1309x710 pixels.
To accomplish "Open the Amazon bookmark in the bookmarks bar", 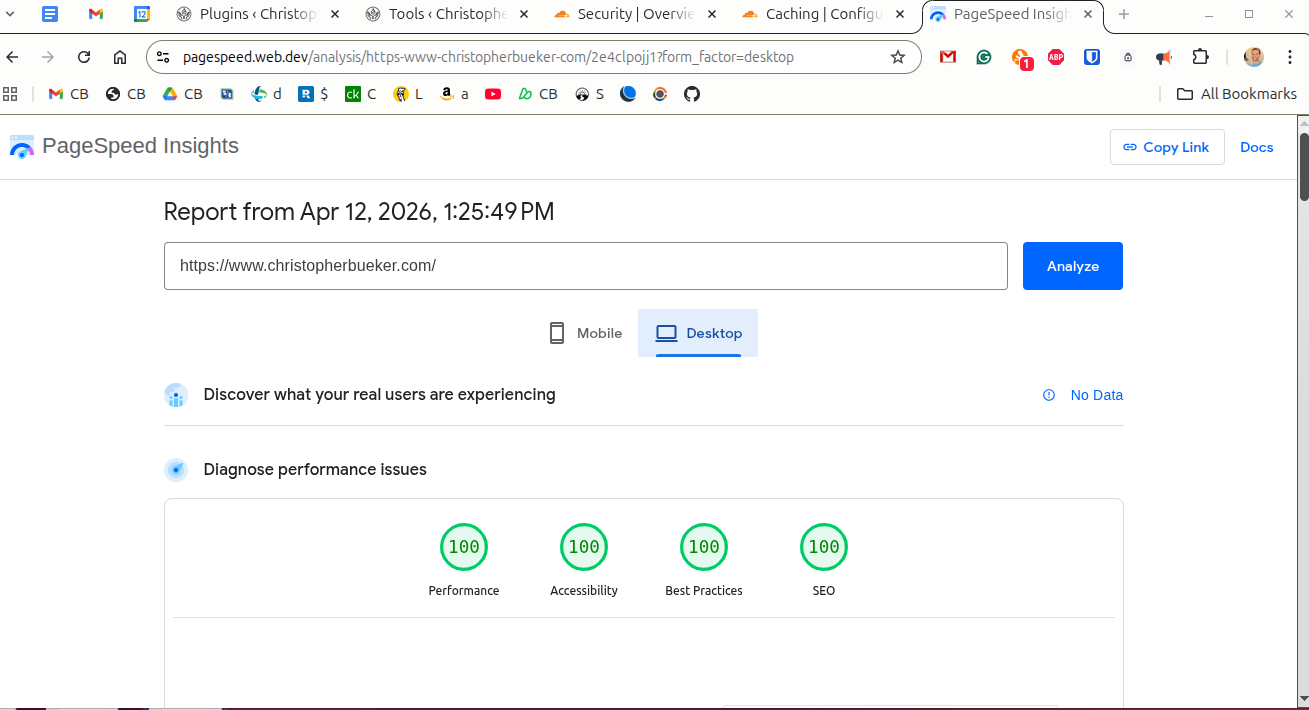I will point(453,93).
